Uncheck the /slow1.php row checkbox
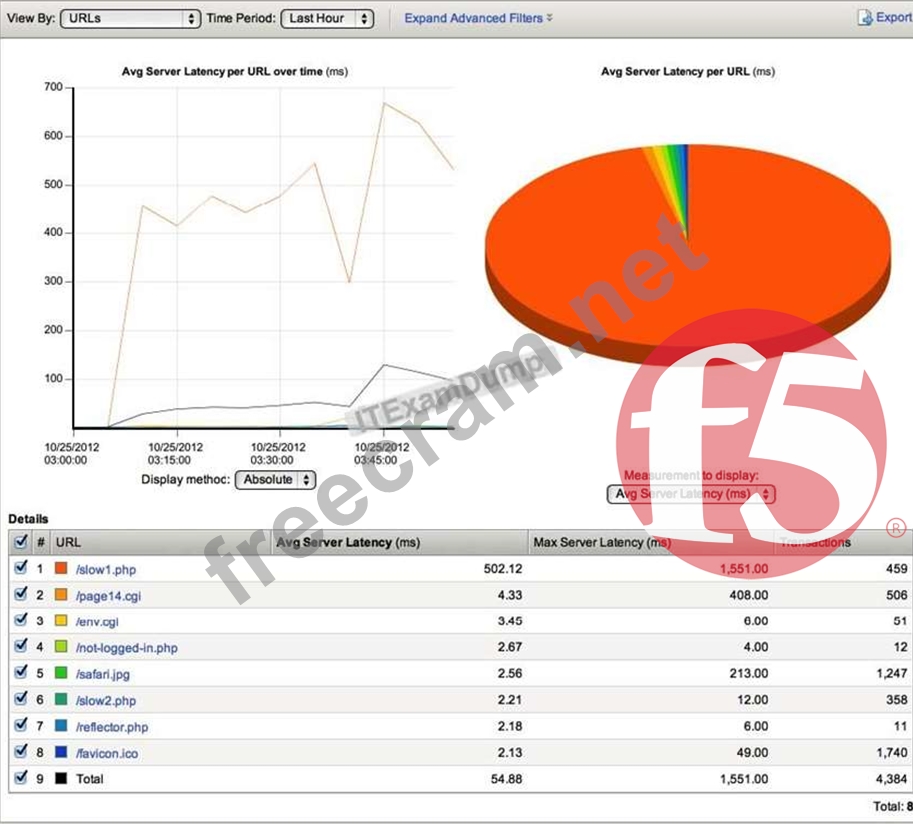Image resolution: width=913 pixels, height=824 pixels. 20,568
